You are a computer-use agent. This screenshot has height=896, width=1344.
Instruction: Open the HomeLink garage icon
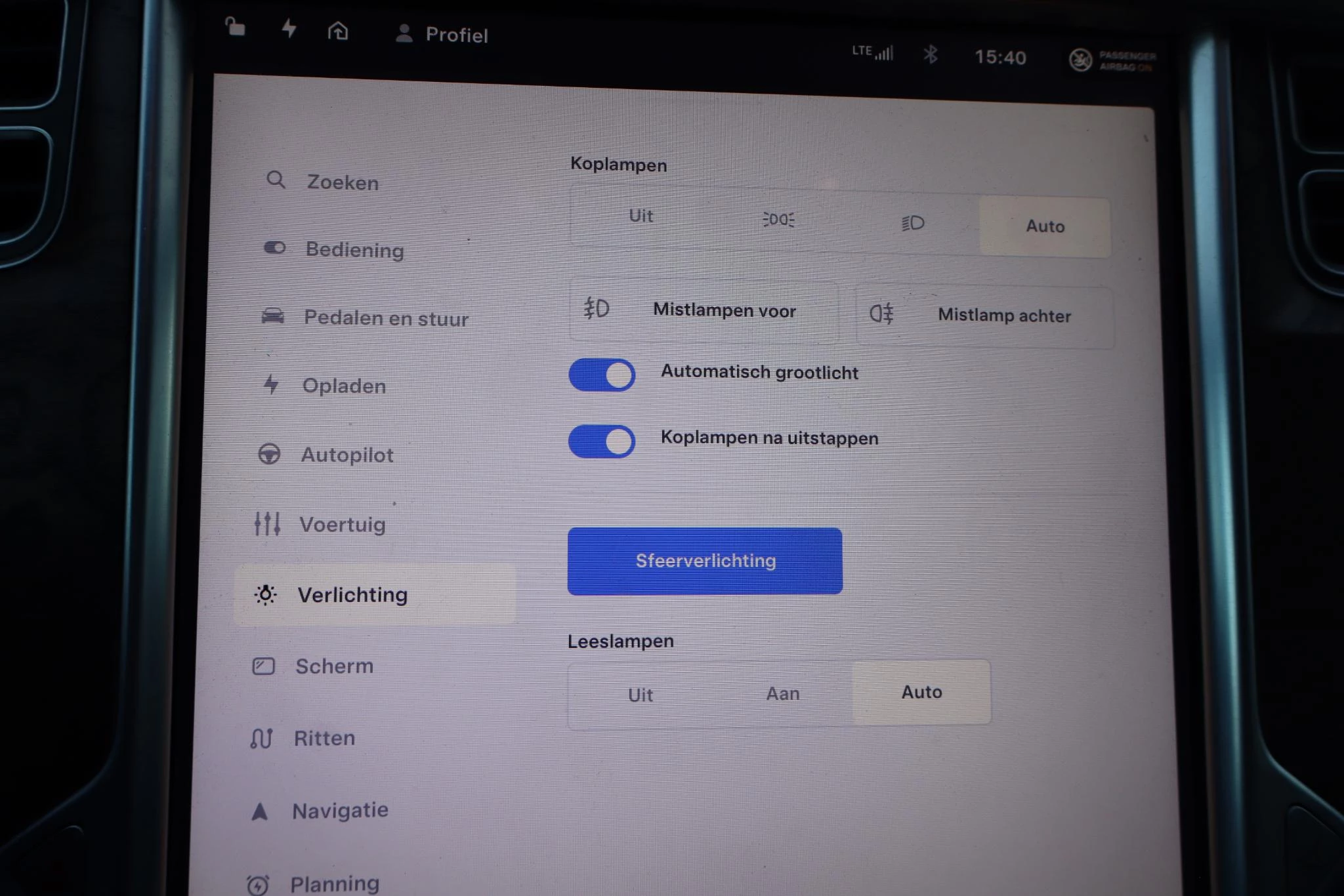[x=338, y=31]
